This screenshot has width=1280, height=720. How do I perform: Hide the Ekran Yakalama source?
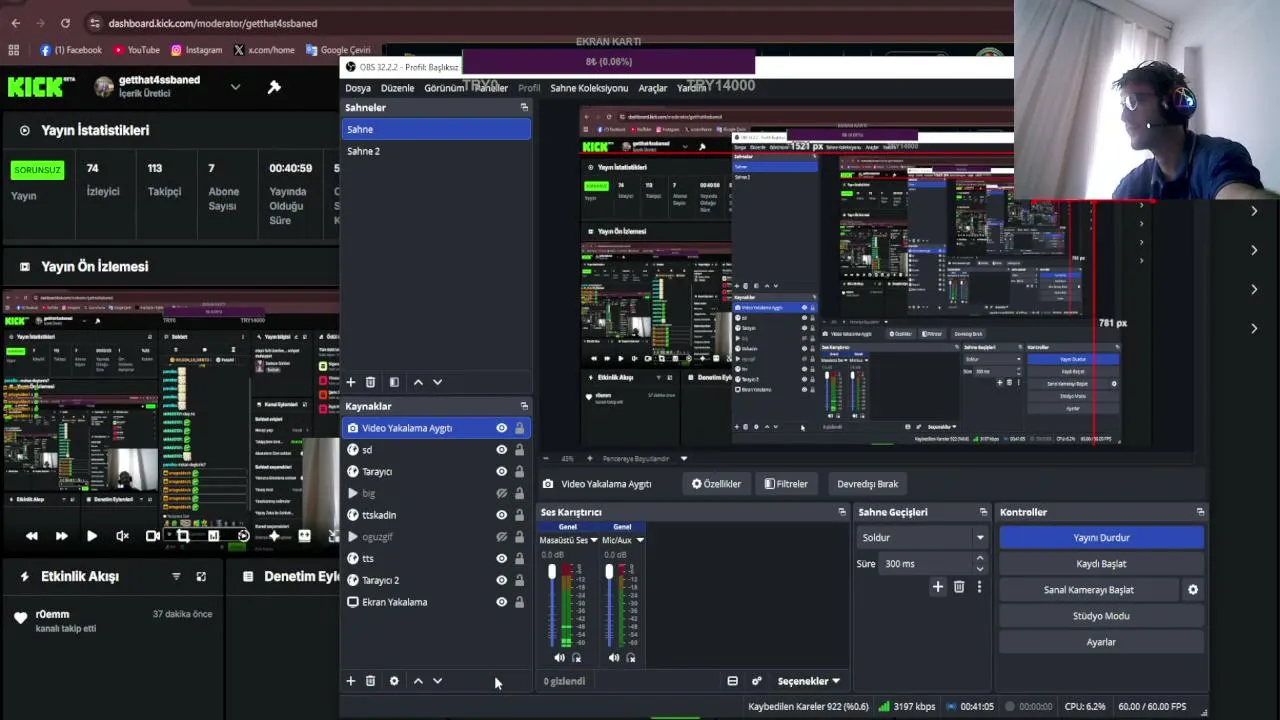(501, 602)
